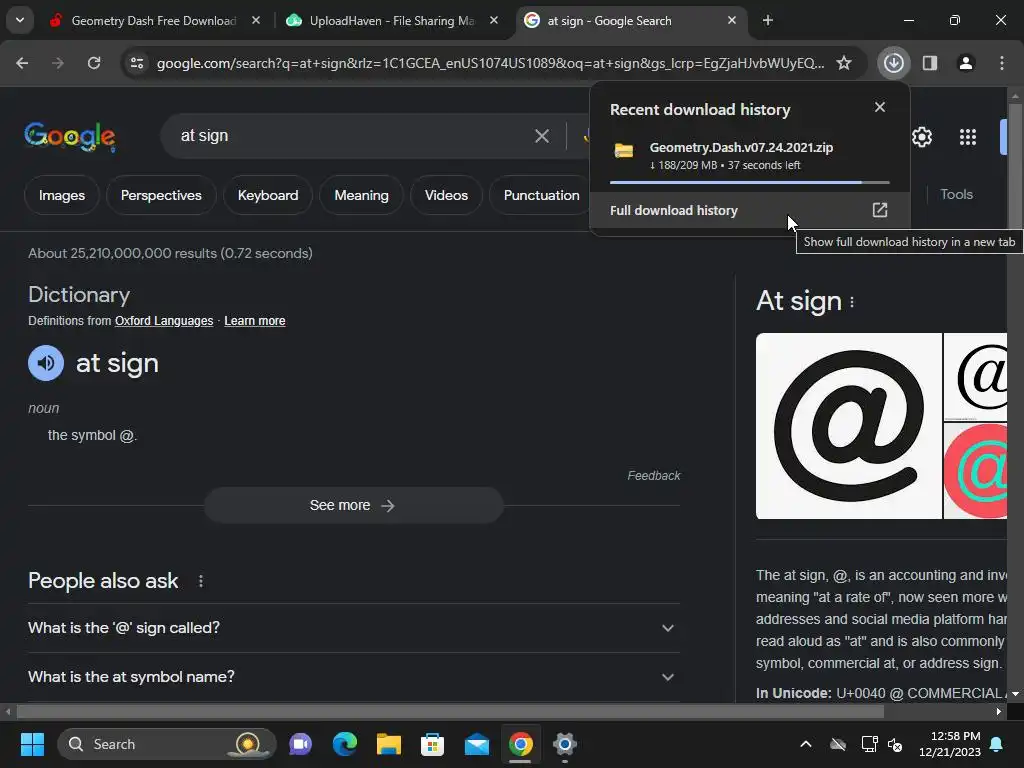Open the Chrome profile avatar icon
Image resolution: width=1024 pixels, height=768 pixels.
click(x=966, y=63)
